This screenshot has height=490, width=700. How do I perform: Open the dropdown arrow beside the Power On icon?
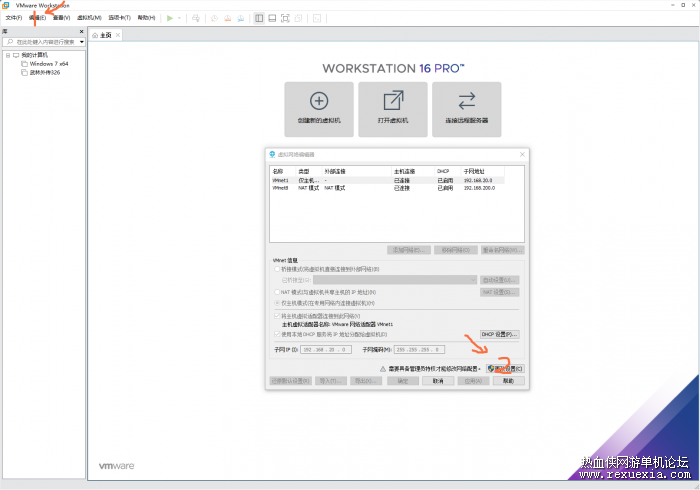tap(179, 18)
